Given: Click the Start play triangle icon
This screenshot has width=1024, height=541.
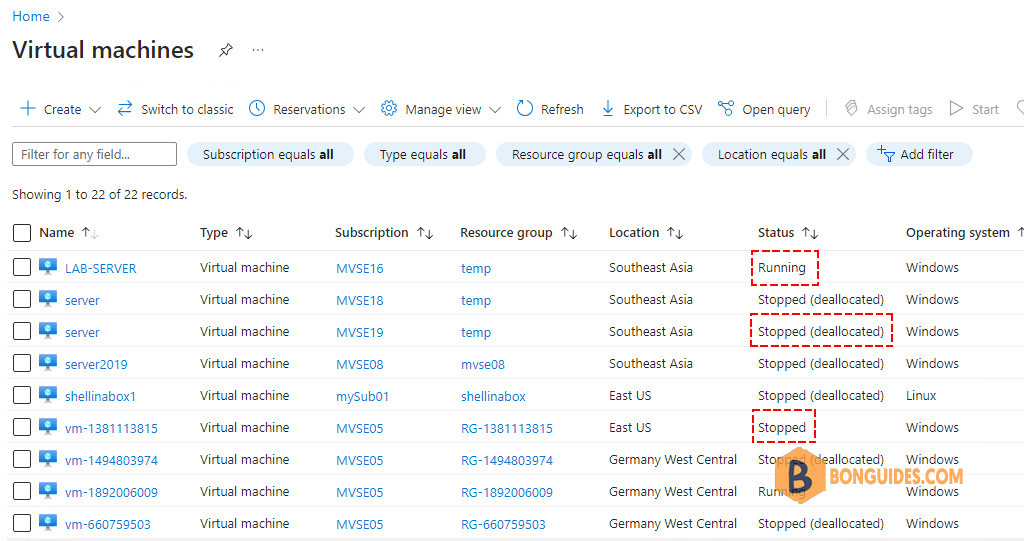Looking at the screenshot, I should point(956,108).
